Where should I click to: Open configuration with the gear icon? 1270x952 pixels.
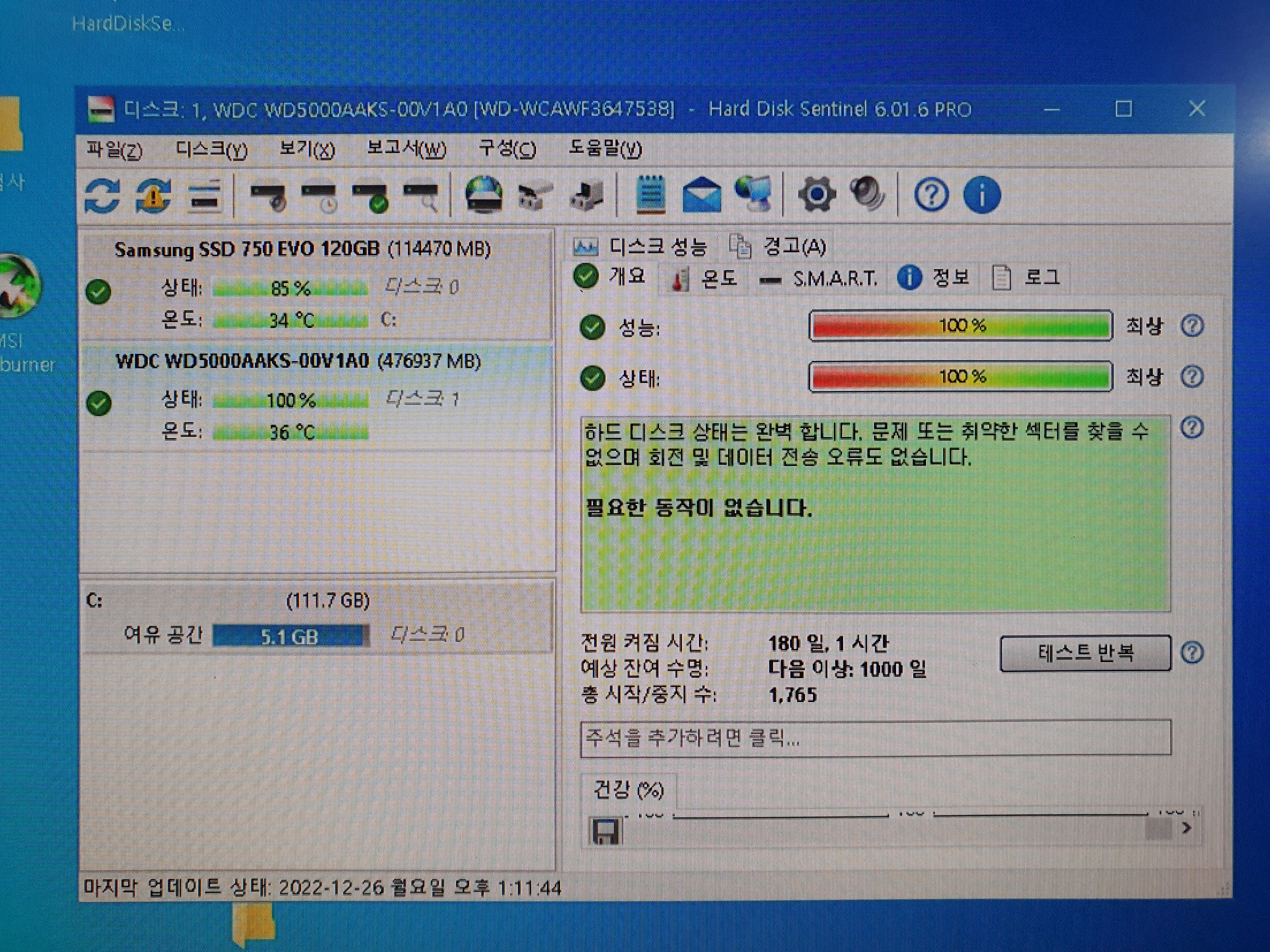point(816,195)
